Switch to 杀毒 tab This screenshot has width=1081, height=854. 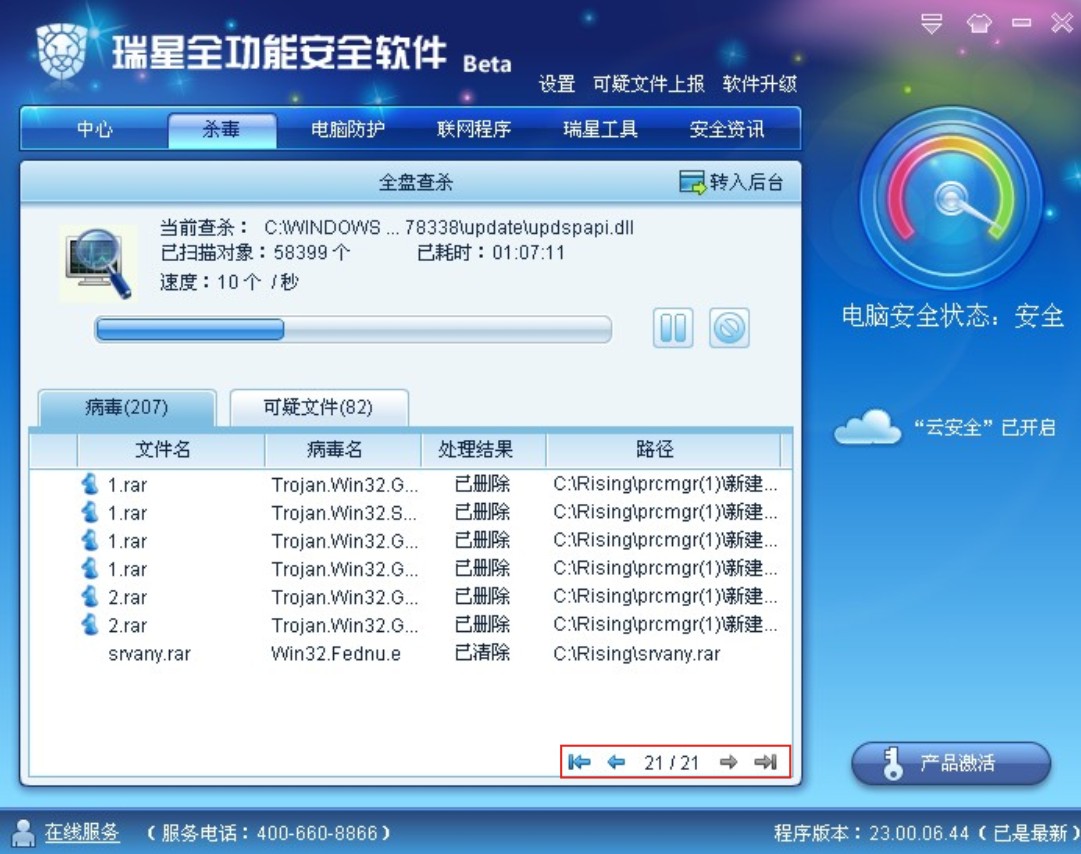pos(221,129)
